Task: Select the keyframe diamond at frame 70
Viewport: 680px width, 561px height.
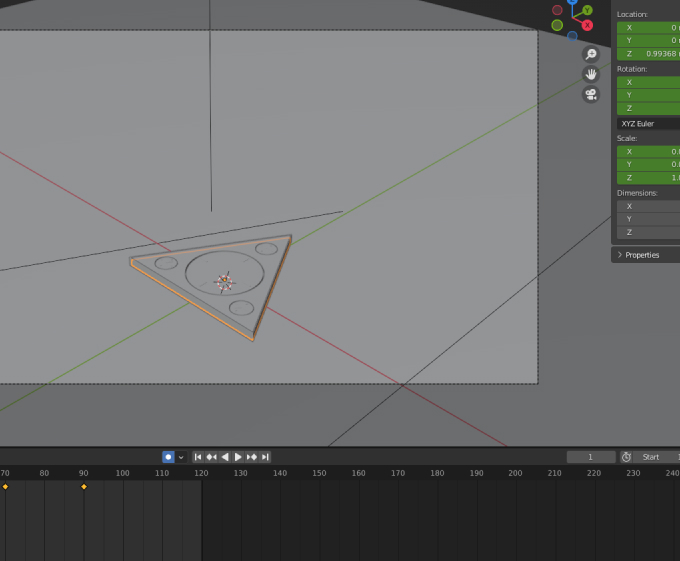Action: pyautogui.click(x=5, y=487)
